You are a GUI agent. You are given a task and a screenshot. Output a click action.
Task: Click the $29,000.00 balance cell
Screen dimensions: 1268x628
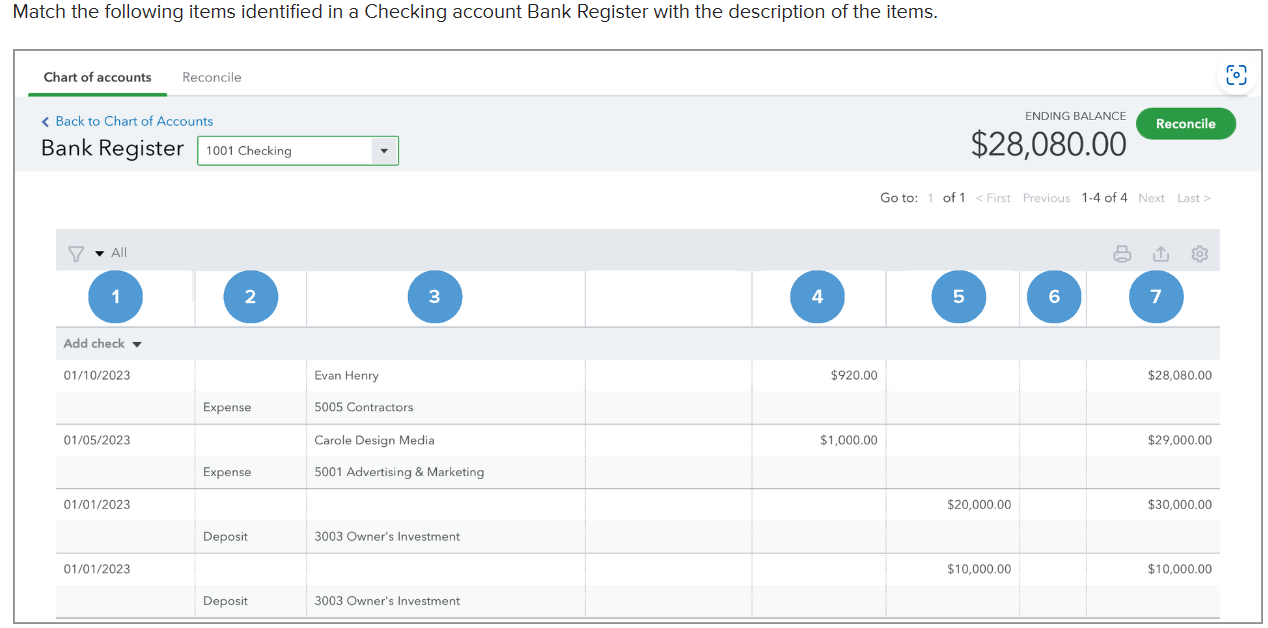click(x=1180, y=441)
